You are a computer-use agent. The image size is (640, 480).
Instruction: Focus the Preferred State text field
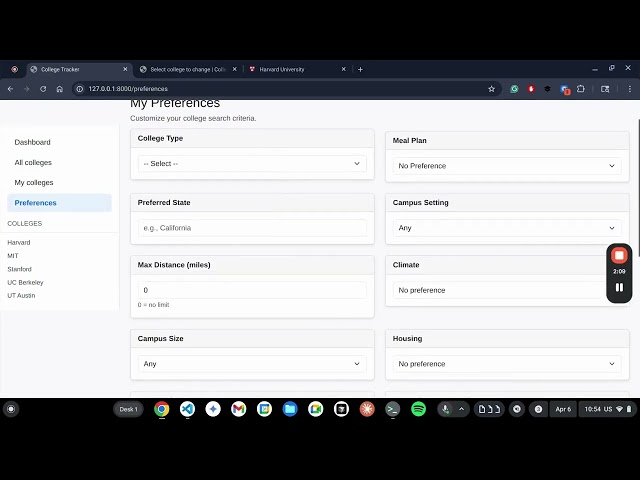point(252,228)
